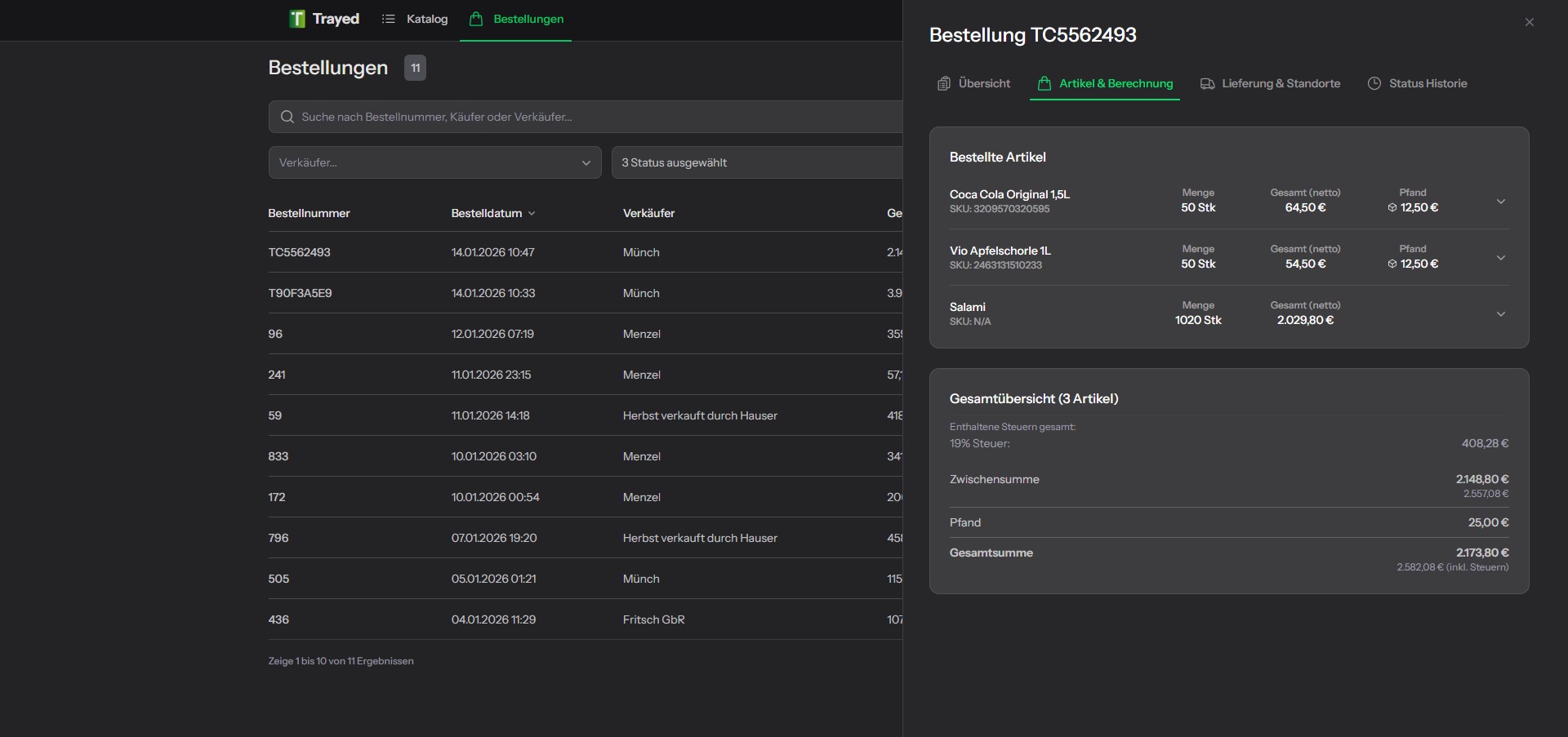Open order T90F3A5E9 from the list
This screenshot has height=737, width=1568.
[300, 293]
